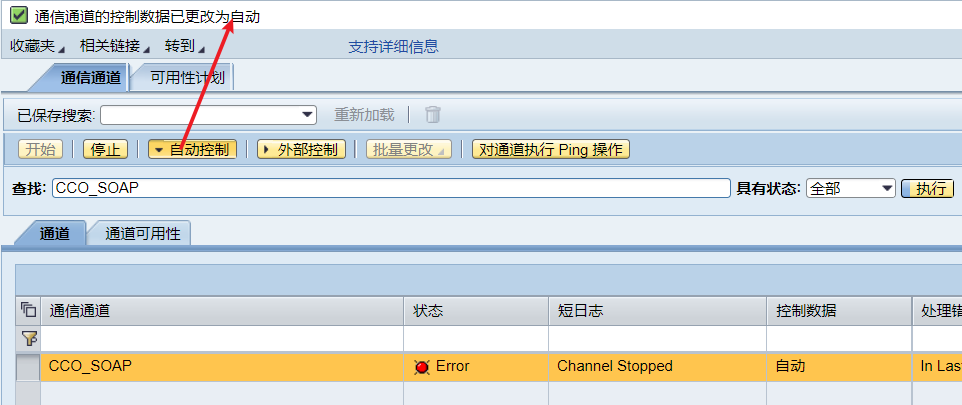Click the 状态 column header

[476, 311]
